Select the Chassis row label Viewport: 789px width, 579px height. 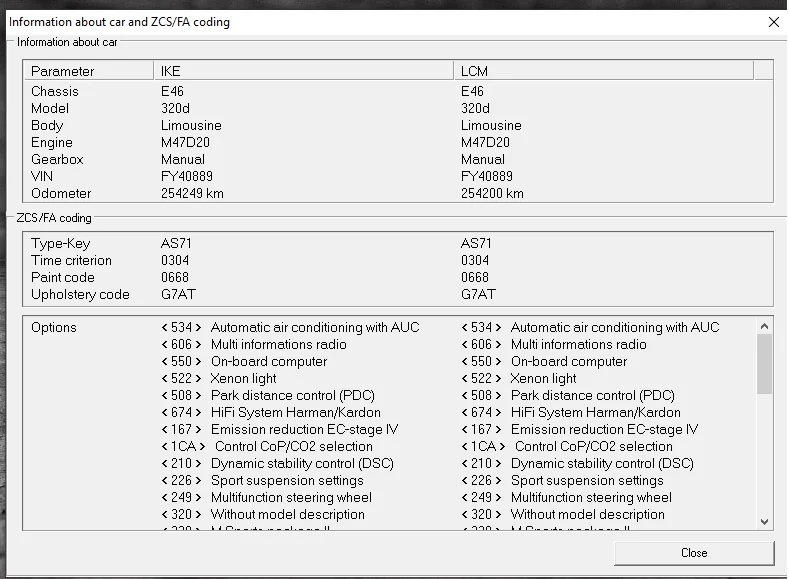click(x=55, y=92)
